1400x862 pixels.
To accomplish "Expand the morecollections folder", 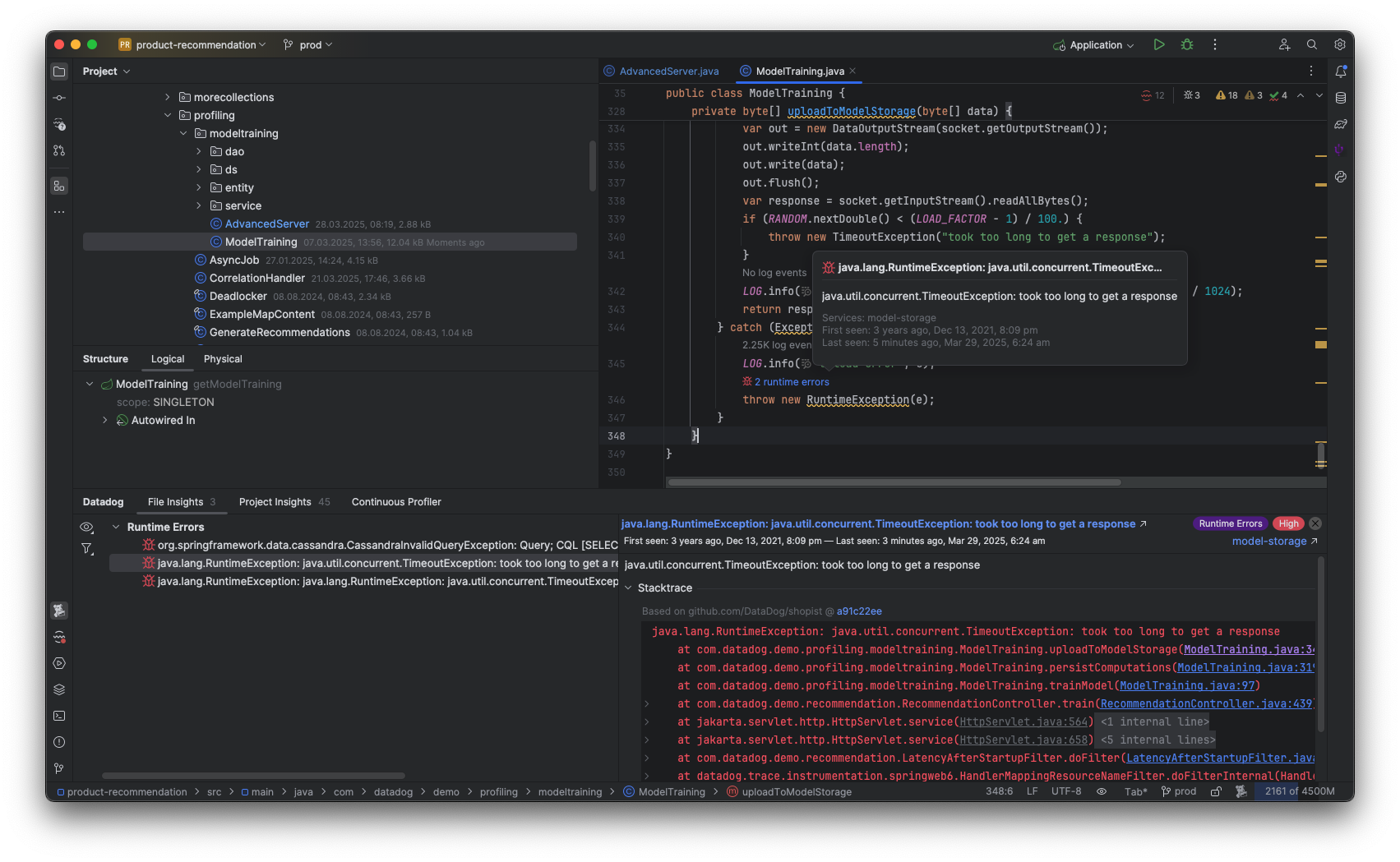I will coord(168,97).
